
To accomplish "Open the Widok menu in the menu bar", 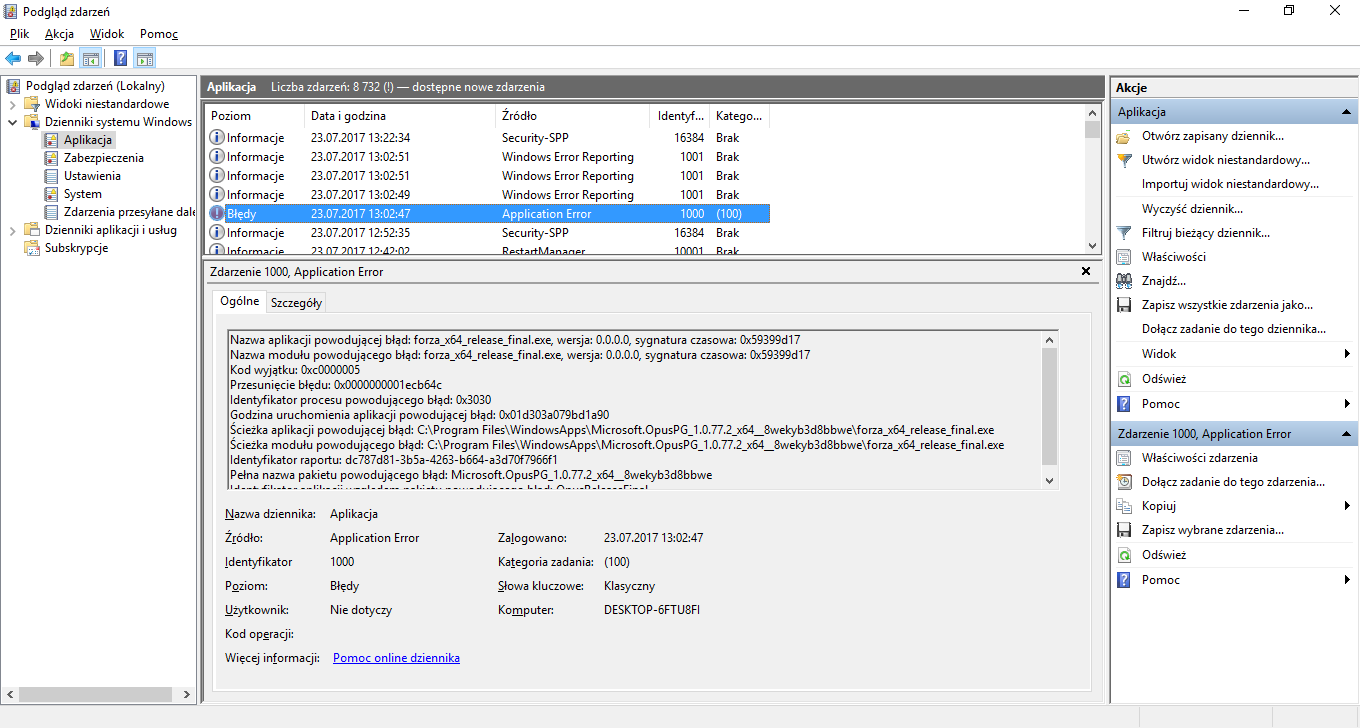I will click(x=107, y=34).
